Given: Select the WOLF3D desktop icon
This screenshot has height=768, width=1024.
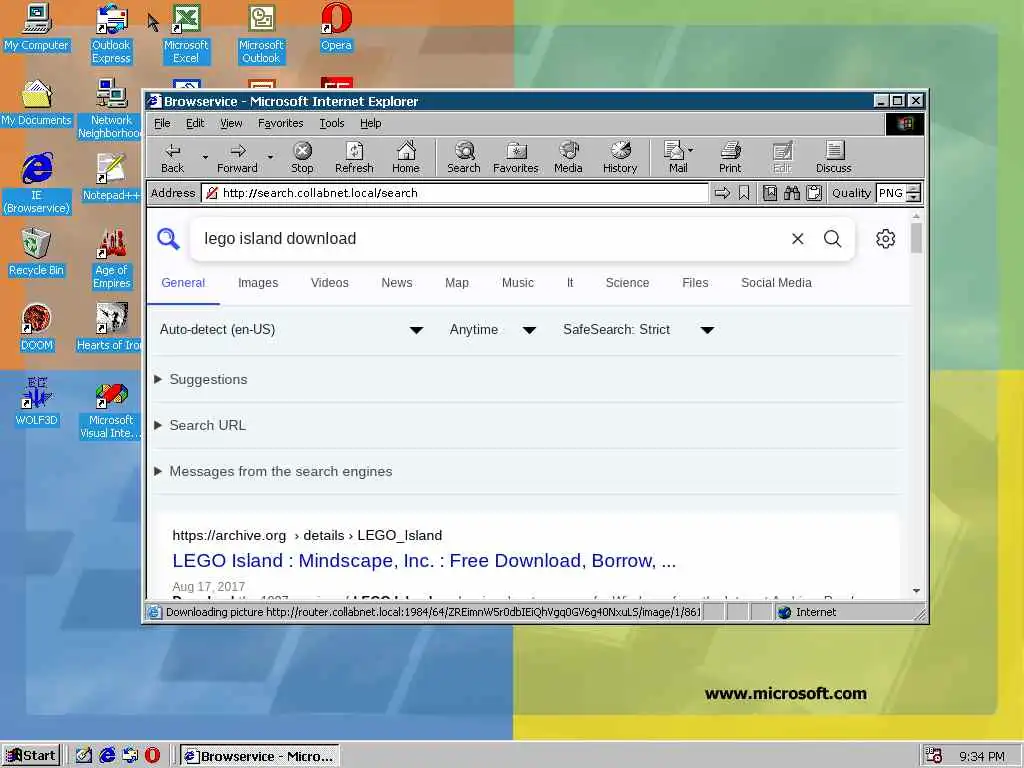Looking at the screenshot, I should pos(37,402).
